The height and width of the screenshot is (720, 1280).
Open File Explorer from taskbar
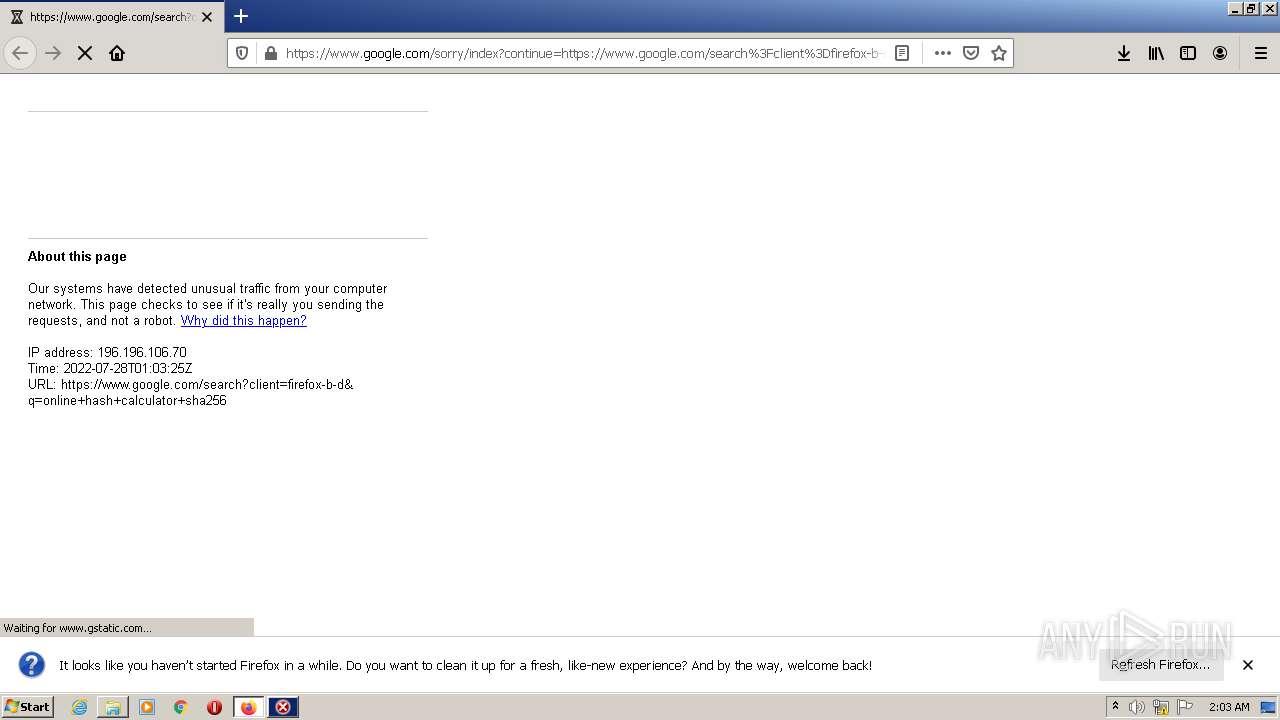click(x=113, y=707)
